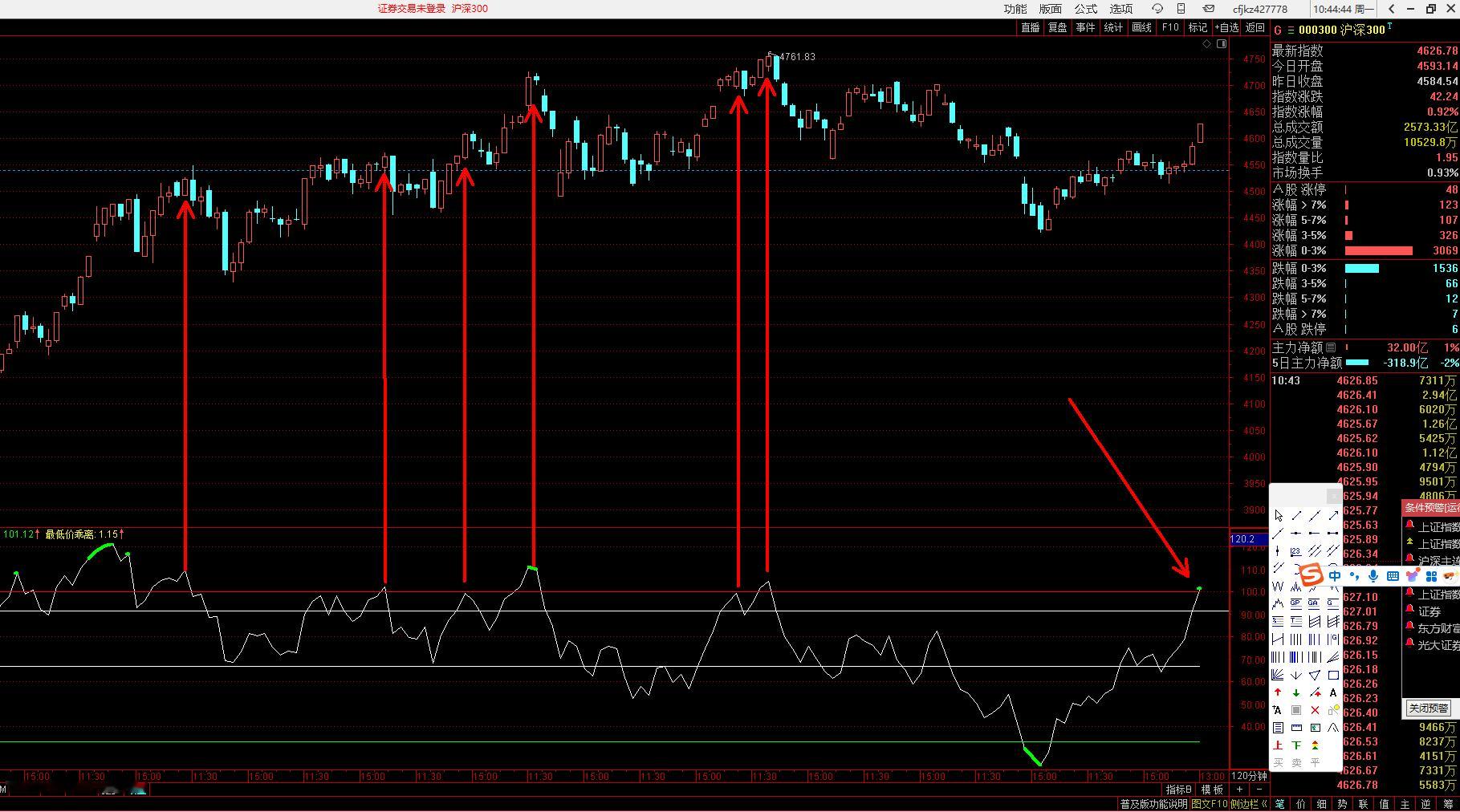Pick the W wave pattern tool
The height and width of the screenshot is (812, 1460).
[x=1278, y=586]
